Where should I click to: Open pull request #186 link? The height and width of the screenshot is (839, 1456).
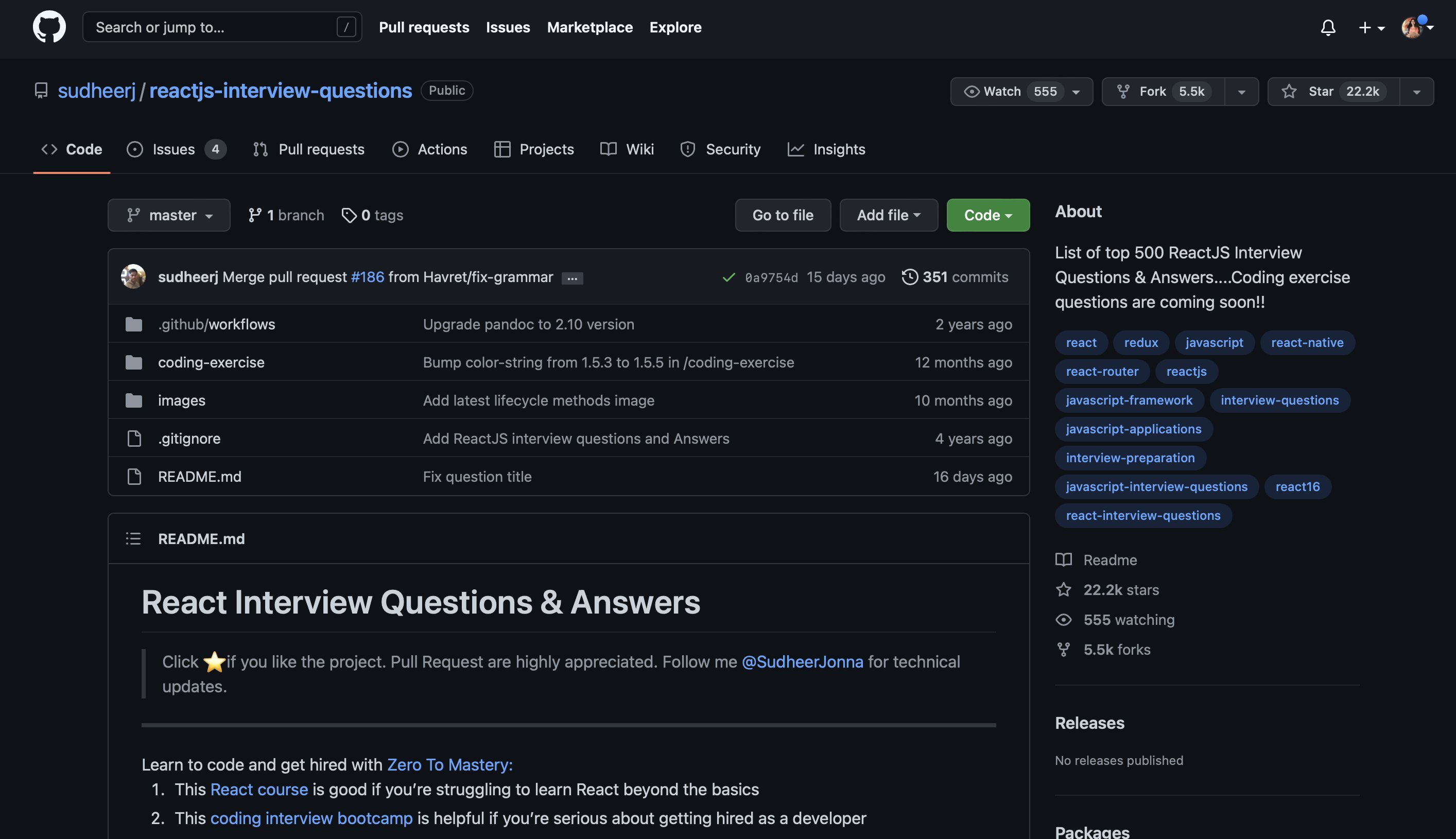[x=368, y=276]
